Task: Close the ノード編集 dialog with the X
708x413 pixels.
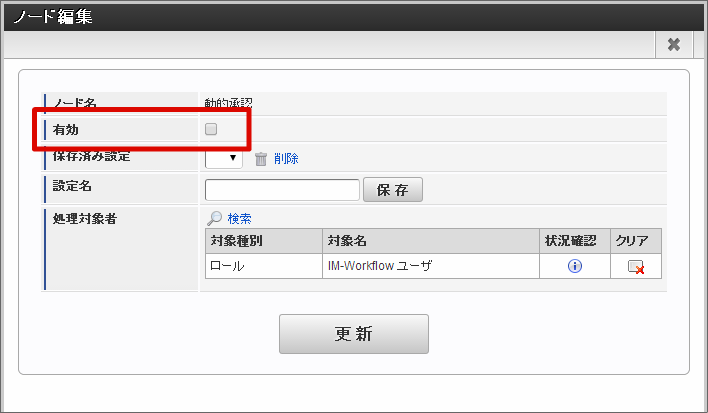Action: (x=674, y=44)
